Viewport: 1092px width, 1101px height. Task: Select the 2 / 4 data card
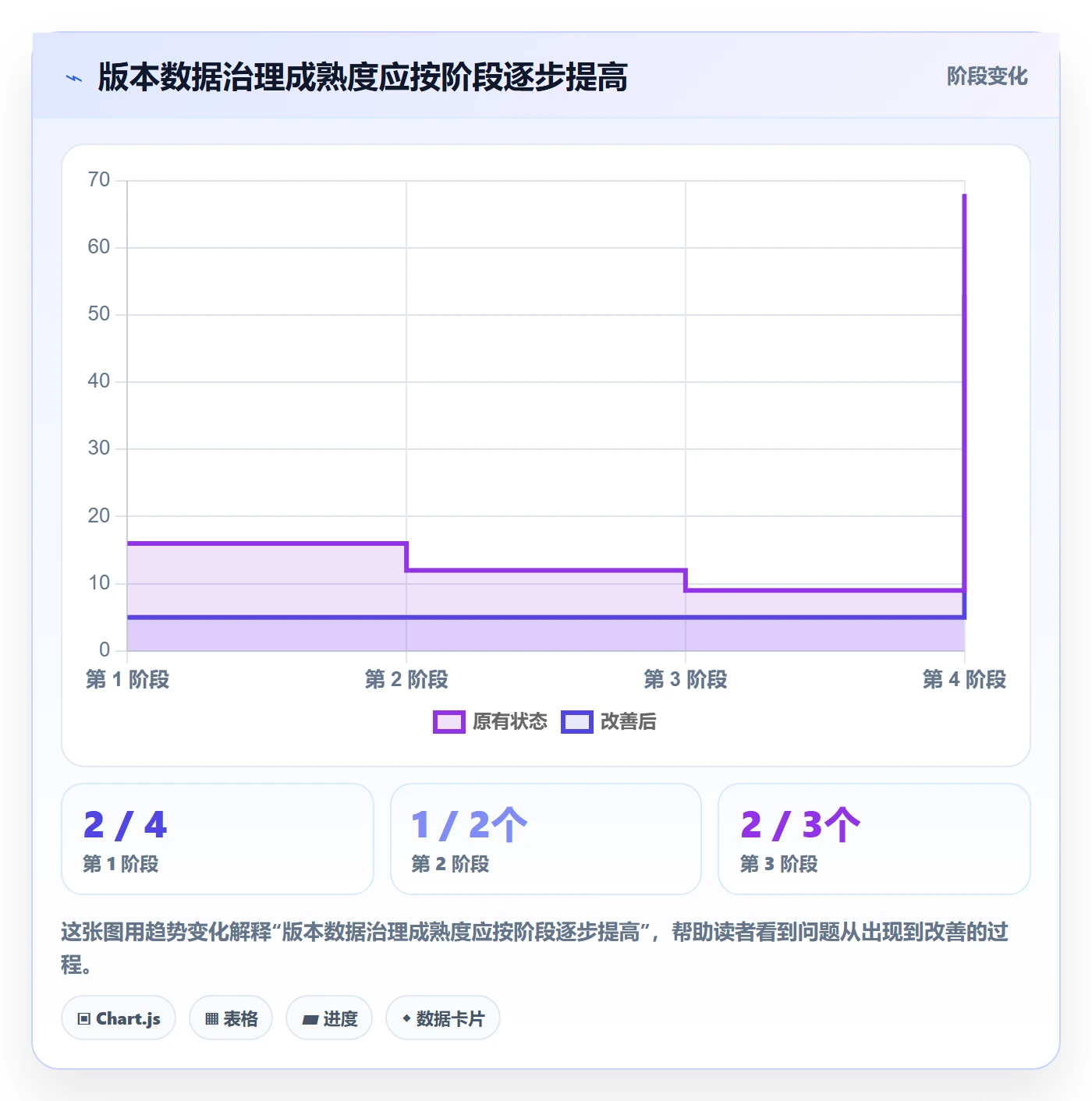click(x=218, y=839)
